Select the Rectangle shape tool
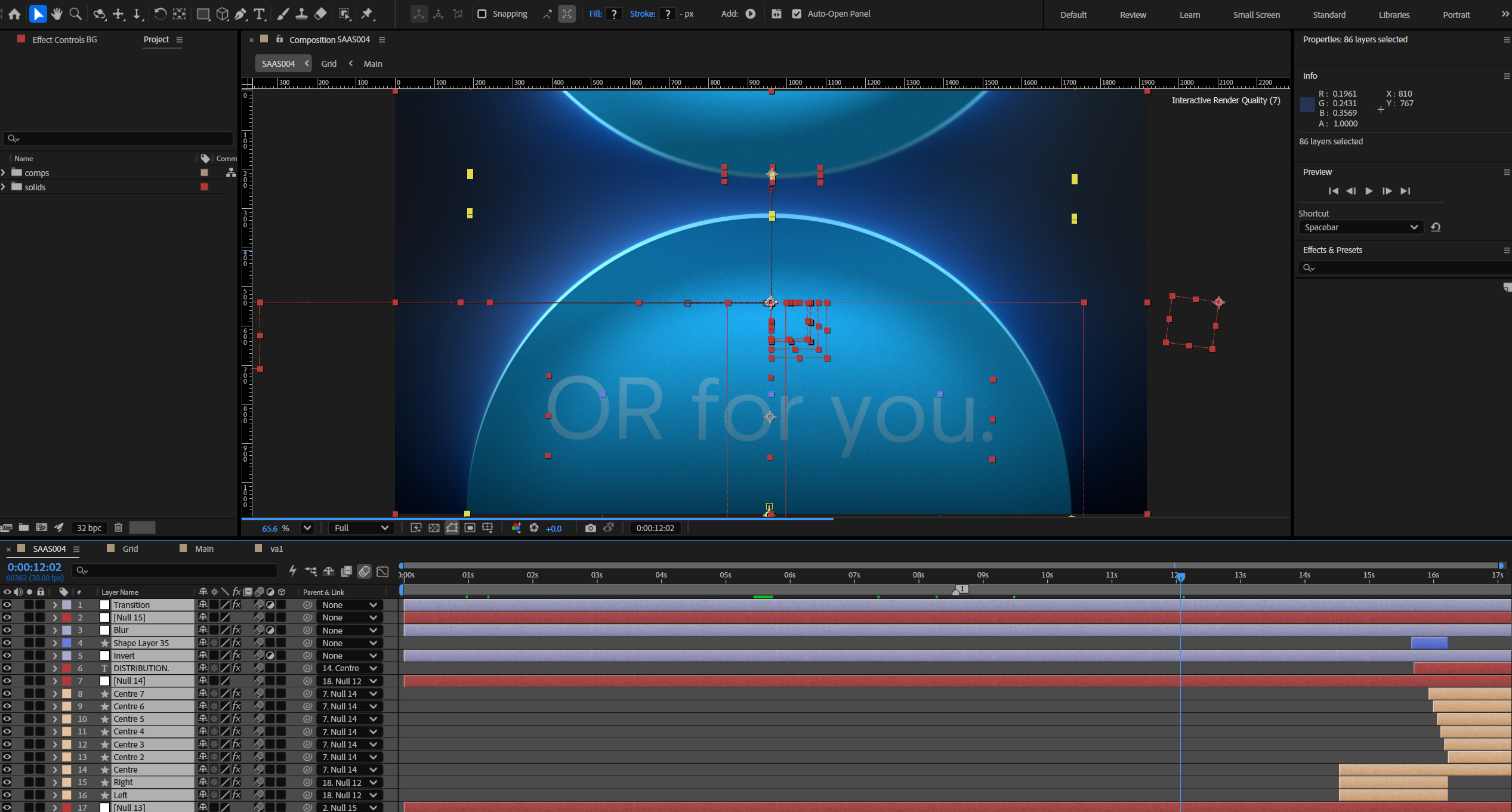The image size is (1512, 812). pyautogui.click(x=203, y=14)
